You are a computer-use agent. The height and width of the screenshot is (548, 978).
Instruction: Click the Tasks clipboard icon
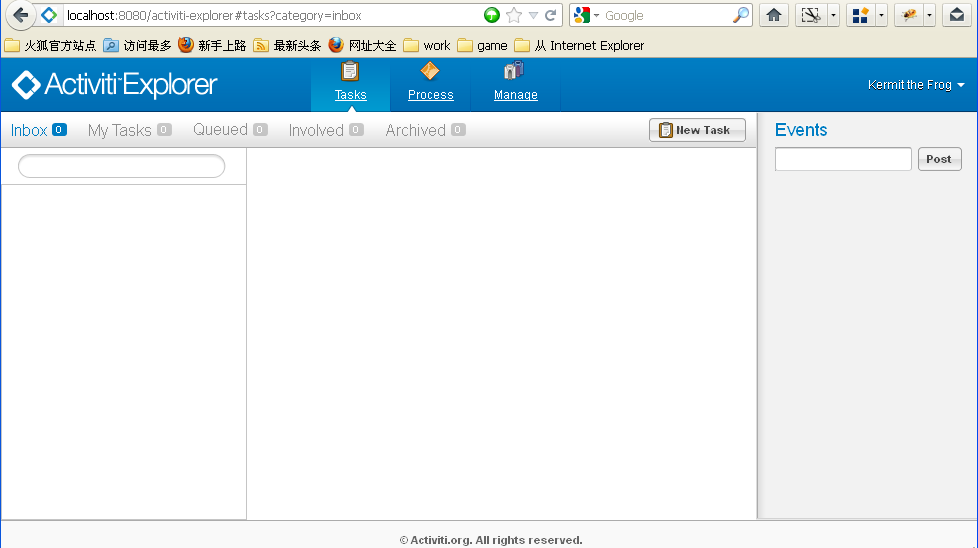pos(350,72)
